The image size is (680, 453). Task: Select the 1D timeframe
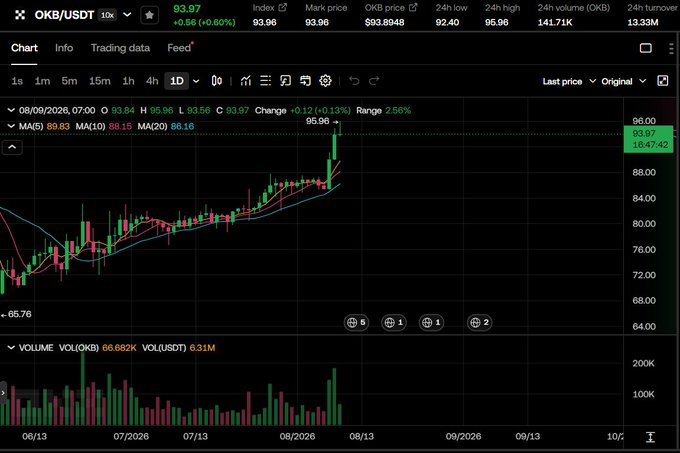pyautogui.click(x=177, y=81)
